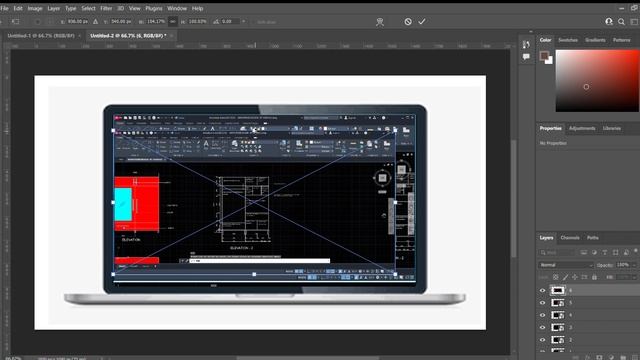Viewport: 640px width, 360px height.
Task: Filter layers by shape layer icon
Action: point(616,253)
